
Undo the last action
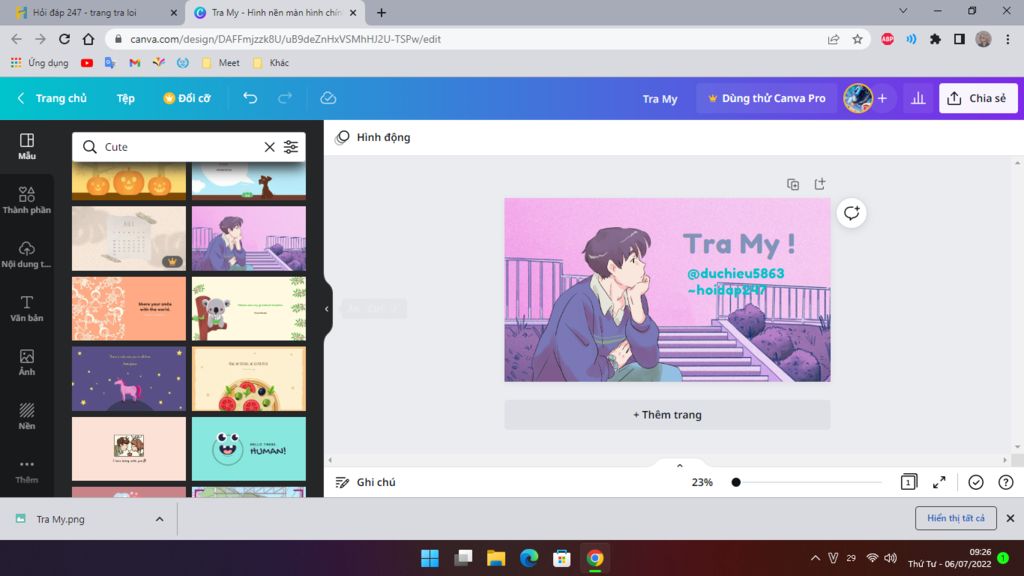click(250, 98)
